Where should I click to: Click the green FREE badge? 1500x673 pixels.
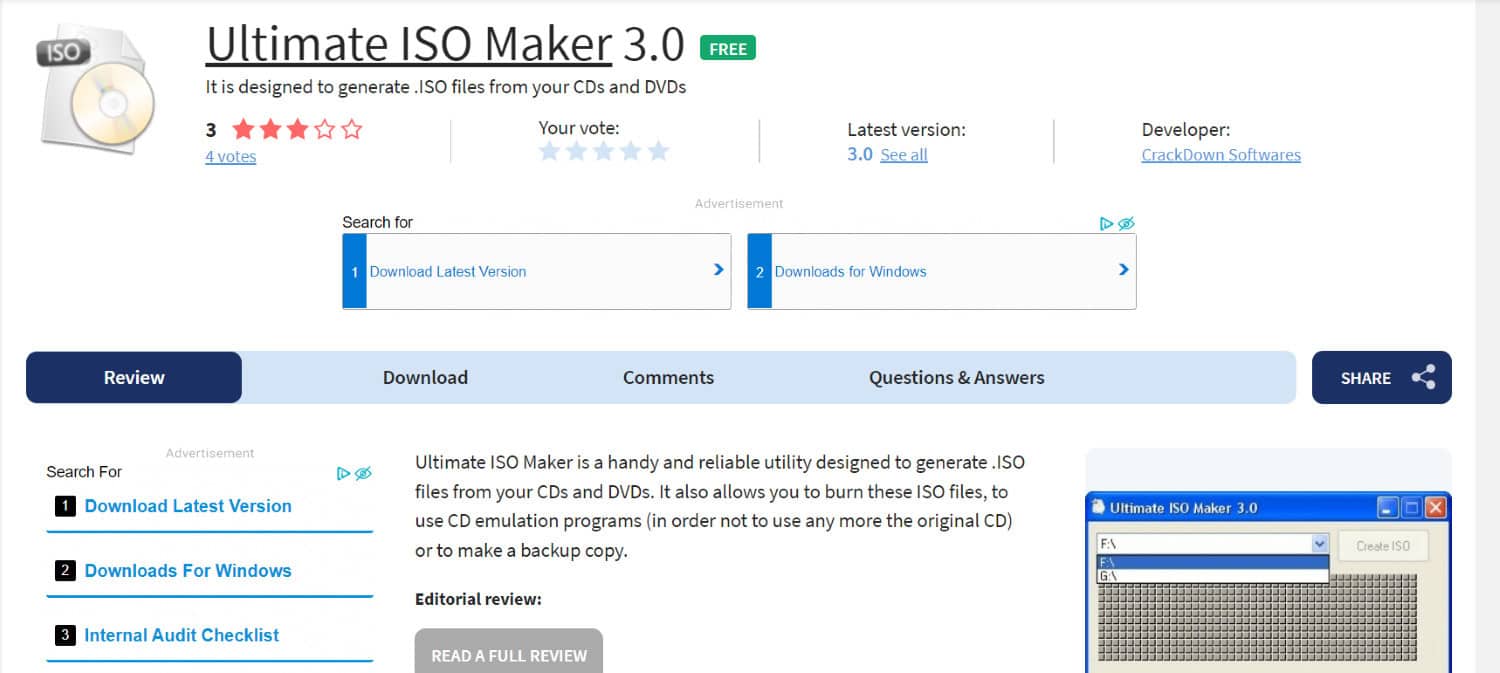(728, 48)
